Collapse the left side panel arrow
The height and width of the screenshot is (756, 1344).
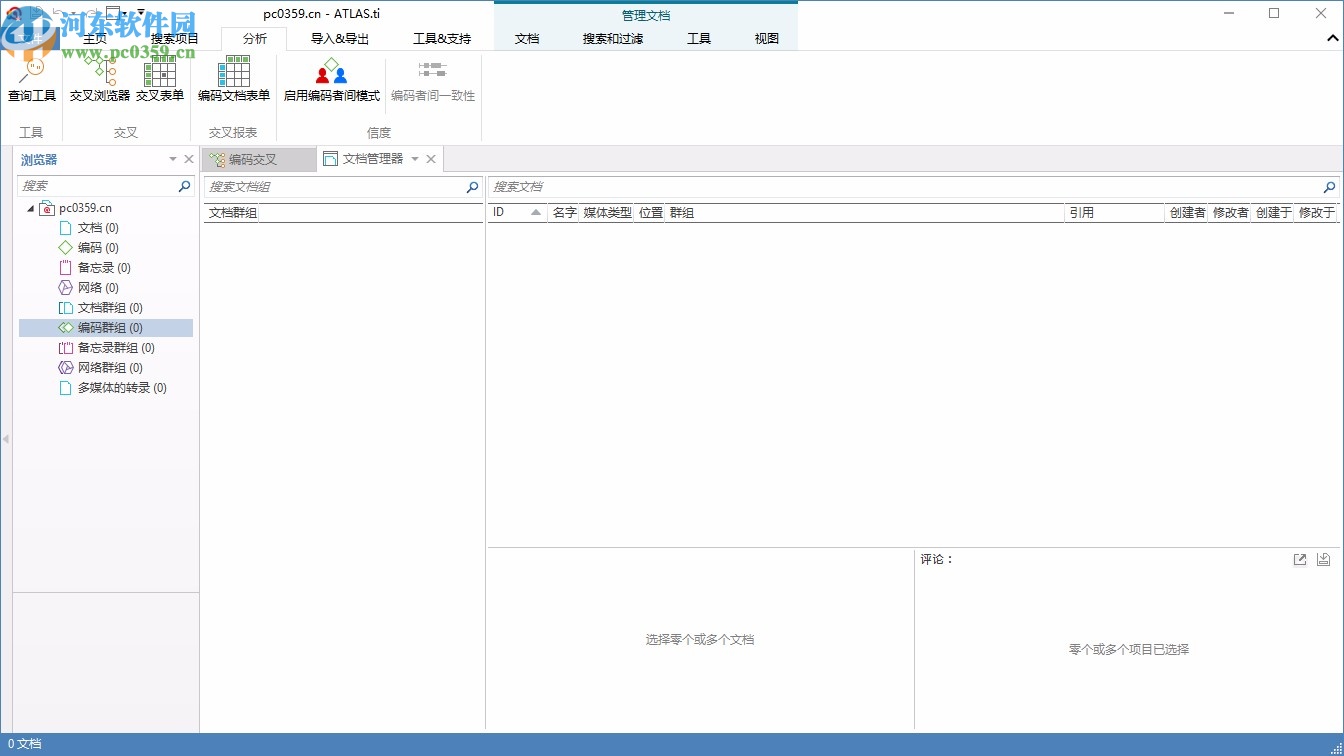[x=5, y=439]
